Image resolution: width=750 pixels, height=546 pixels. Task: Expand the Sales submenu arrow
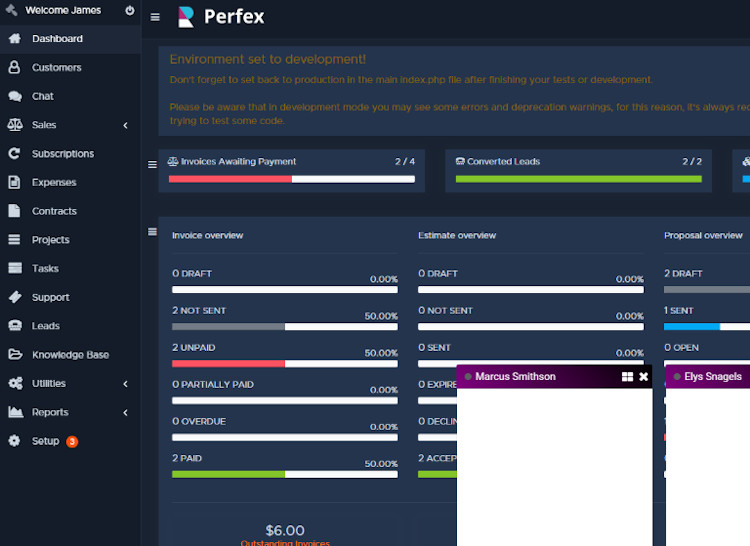(x=125, y=125)
